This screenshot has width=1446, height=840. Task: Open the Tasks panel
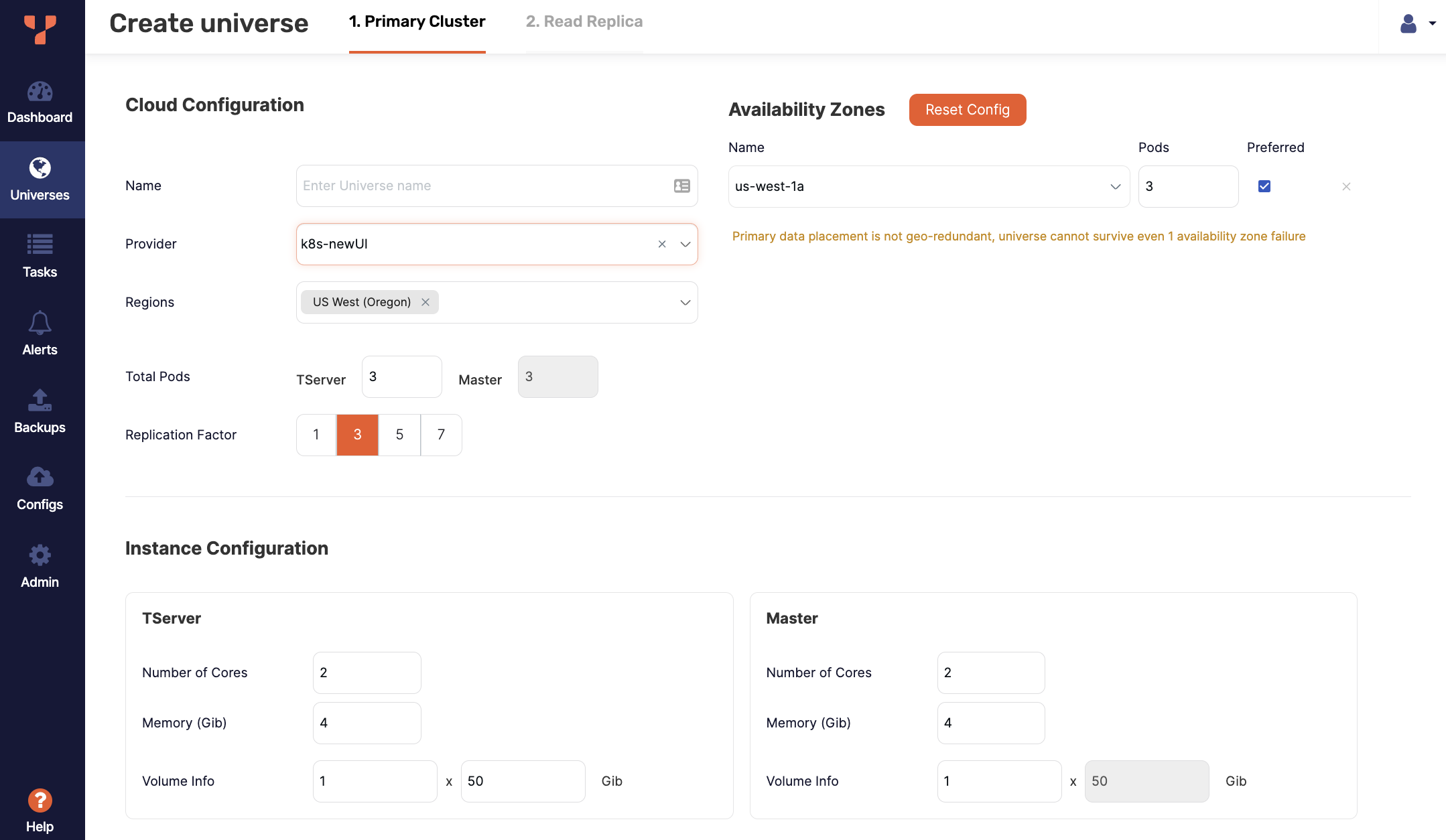click(40, 246)
